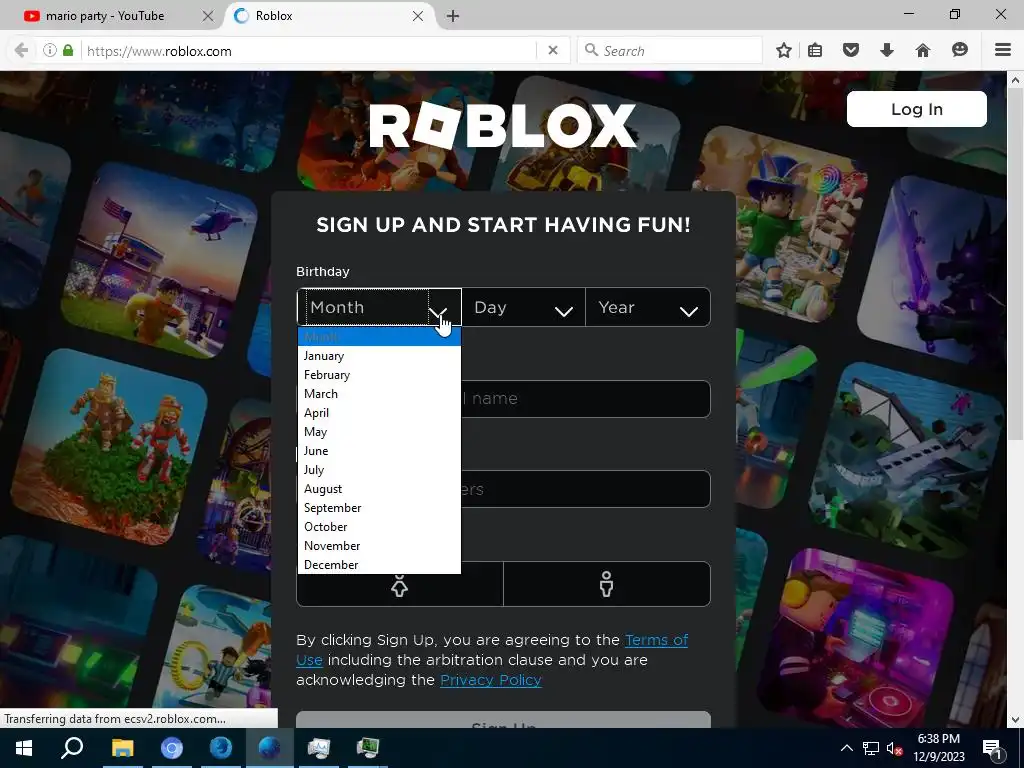The image size is (1024, 768).
Task: Choose January from month list
Action: (379, 356)
